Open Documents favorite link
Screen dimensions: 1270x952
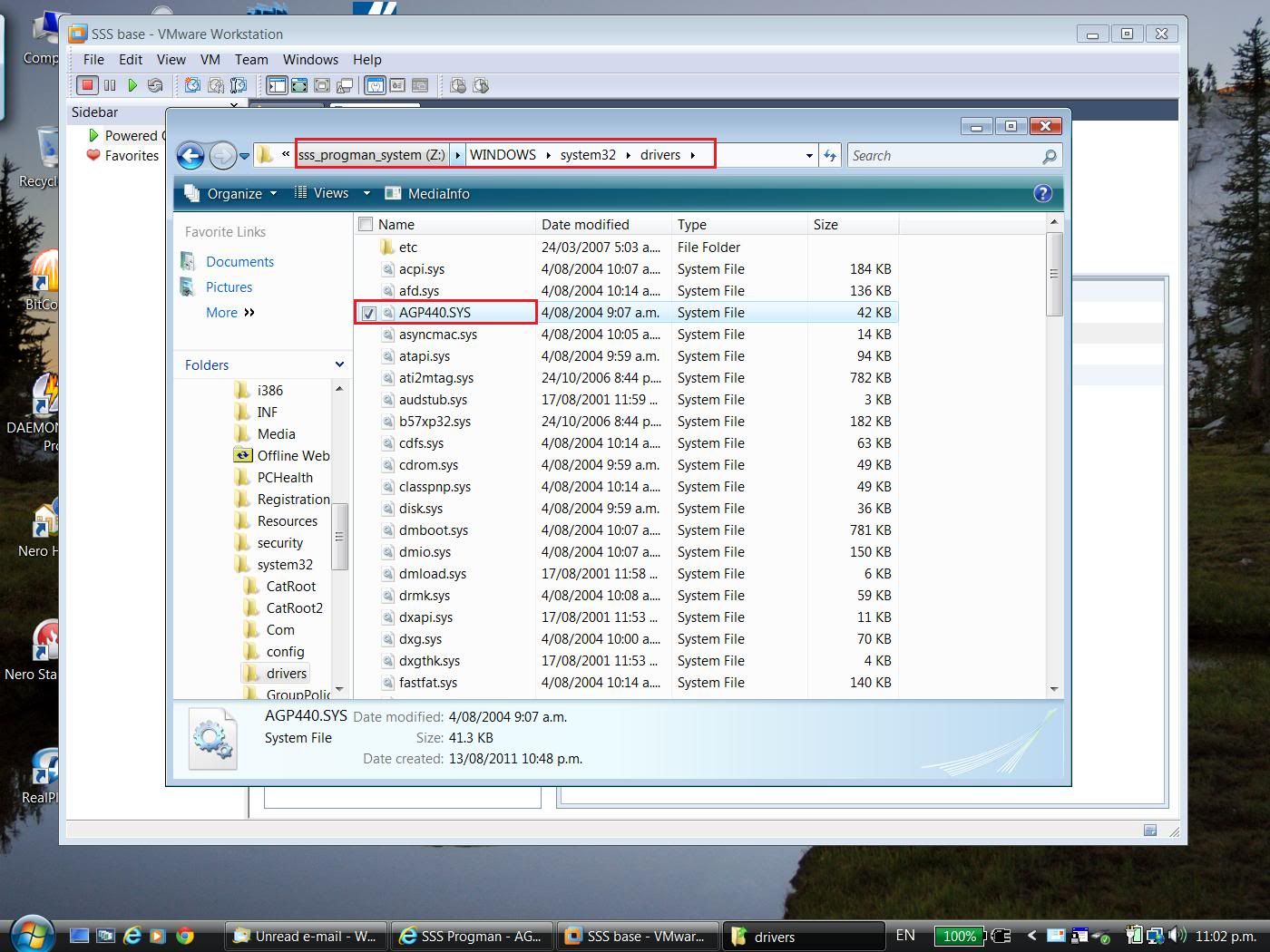click(x=239, y=261)
